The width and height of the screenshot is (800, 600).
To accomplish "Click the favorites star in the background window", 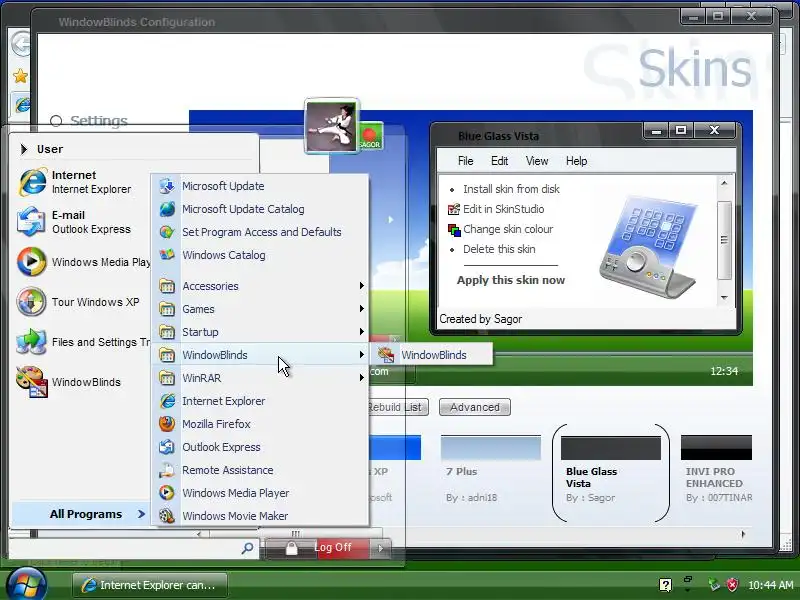I will click(x=20, y=76).
